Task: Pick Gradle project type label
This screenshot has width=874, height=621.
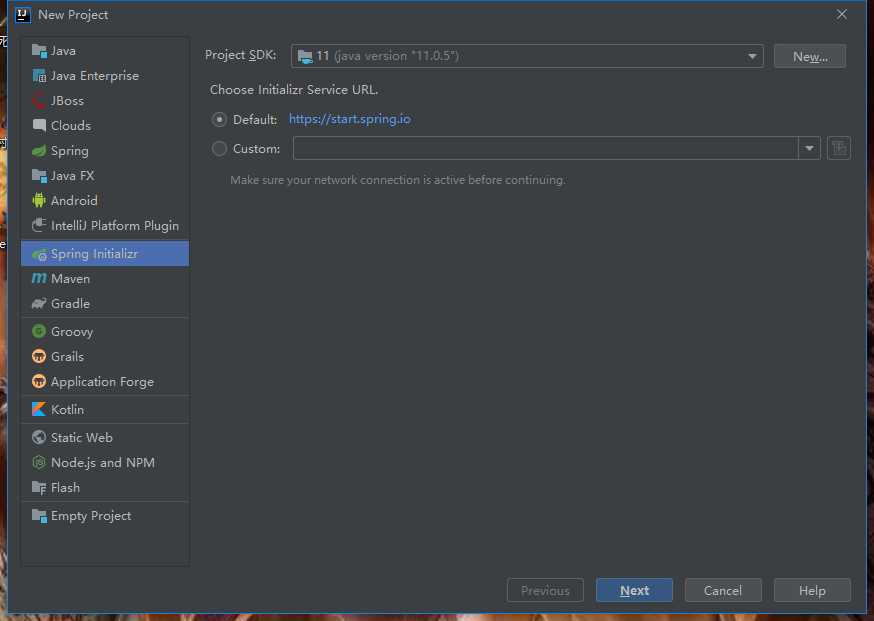Action: coord(70,304)
